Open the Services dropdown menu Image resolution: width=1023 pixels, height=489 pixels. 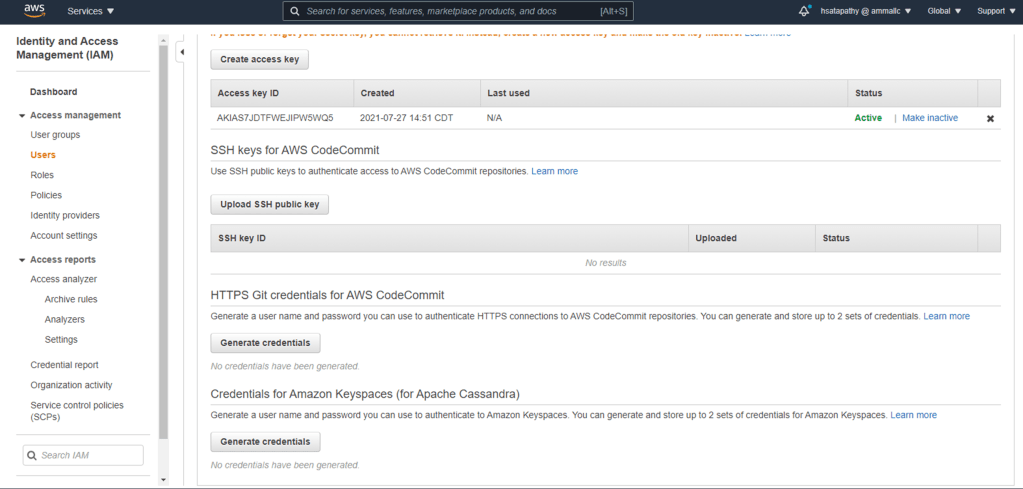click(x=90, y=11)
